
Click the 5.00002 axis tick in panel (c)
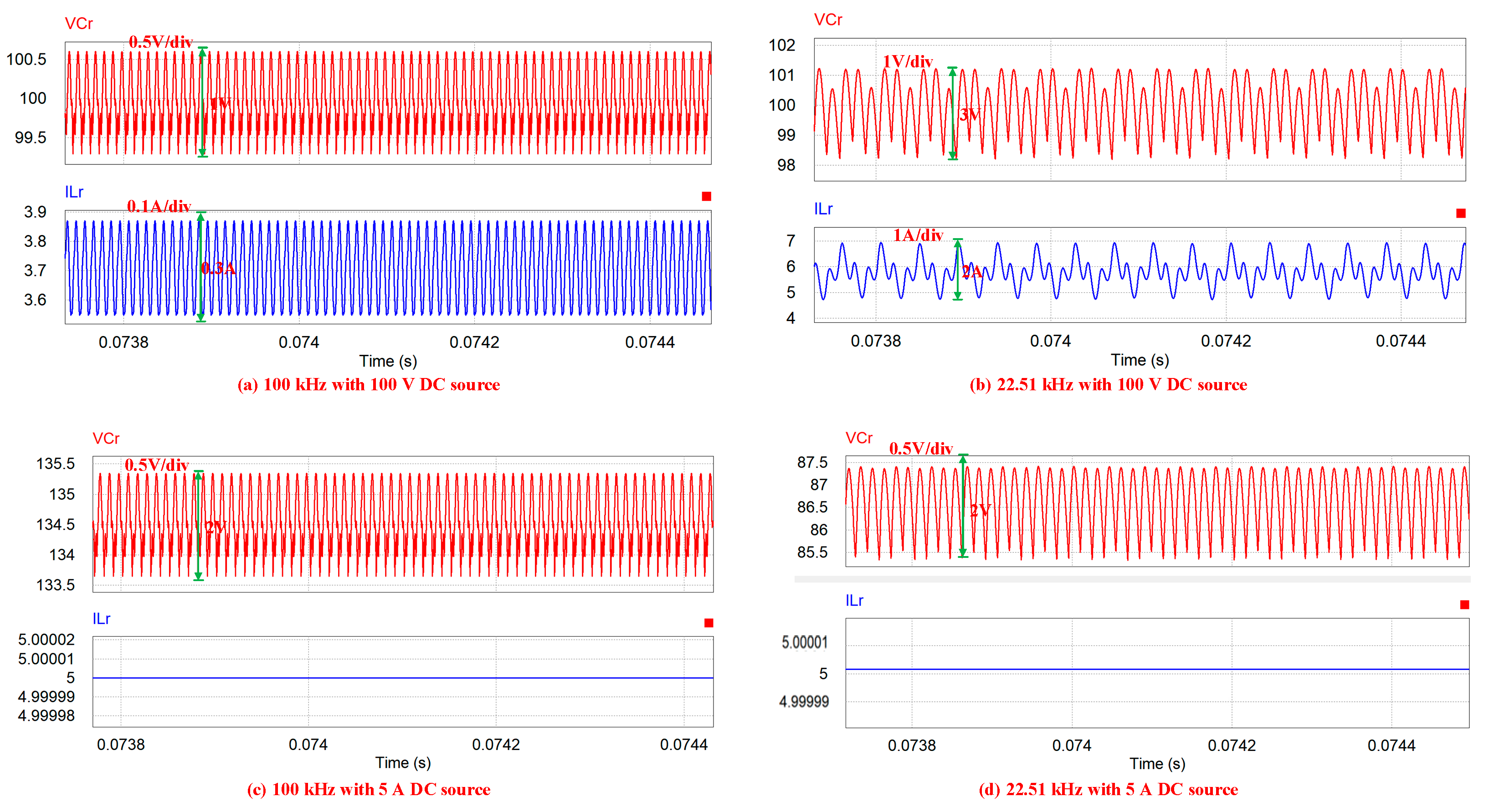click(46, 639)
